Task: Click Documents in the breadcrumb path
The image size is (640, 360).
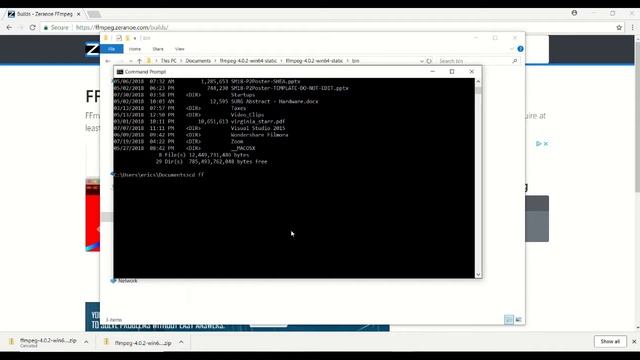Action: (198, 61)
